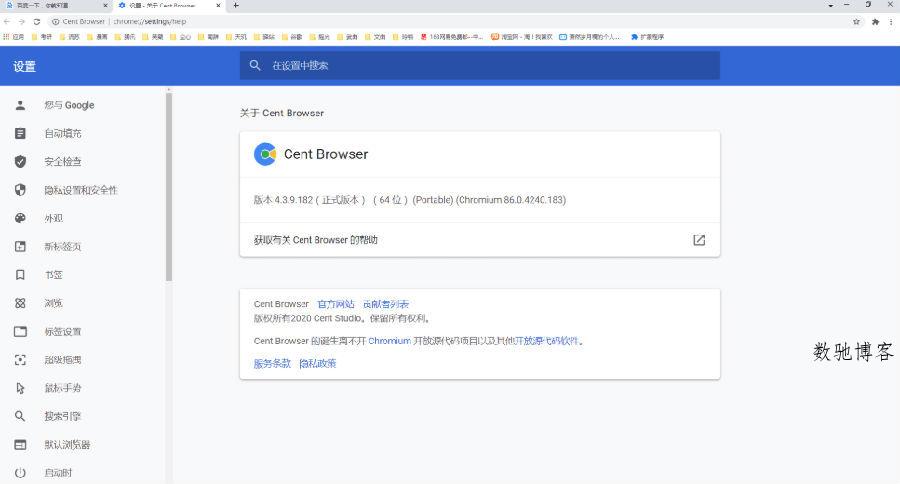The height and width of the screenshot is (484, 900).
Task: Click the browser forward arrow
Action: point(22,21)
